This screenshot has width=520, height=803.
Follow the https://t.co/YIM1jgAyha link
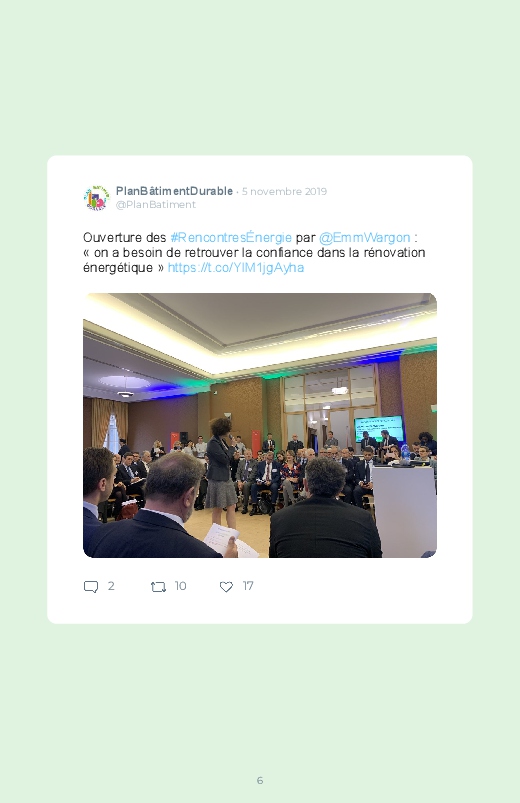tap(236, 268)
